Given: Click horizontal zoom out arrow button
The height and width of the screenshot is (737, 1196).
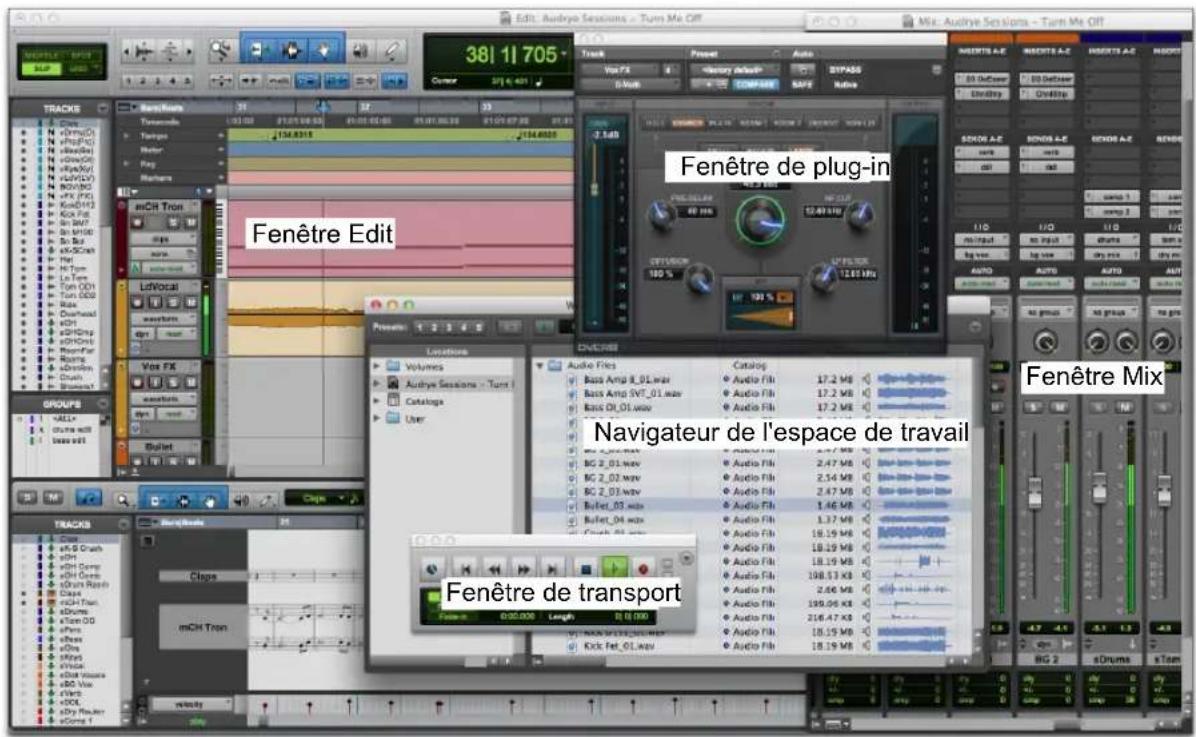Looking at the screenshot, I should coord(127,51).
